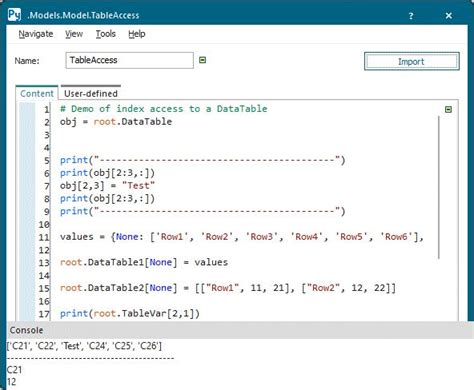Click the Console header label

pos(26,330)
